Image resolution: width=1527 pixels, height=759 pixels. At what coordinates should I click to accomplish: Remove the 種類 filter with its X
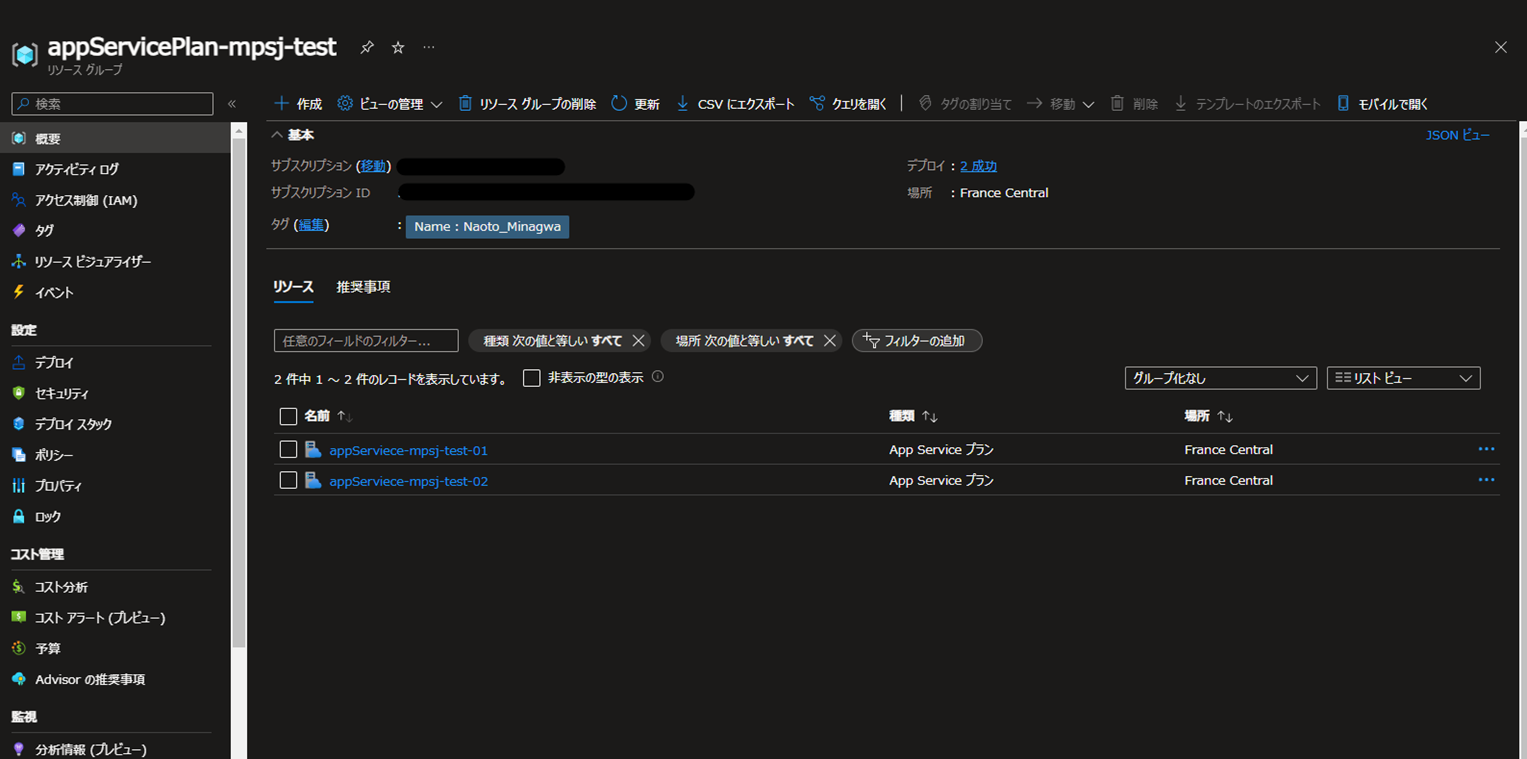coord(638,341)
